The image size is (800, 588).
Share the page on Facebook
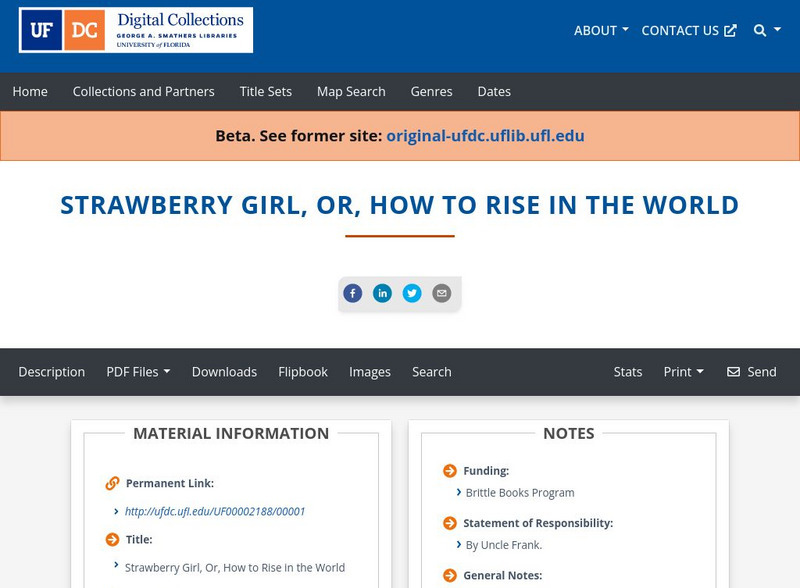353,293
